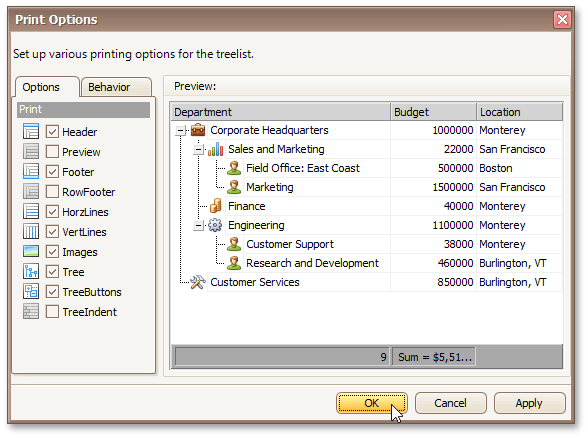Toggle the VertLines checkbox
This screenshot has height=438, width=588.
[52, 232]
